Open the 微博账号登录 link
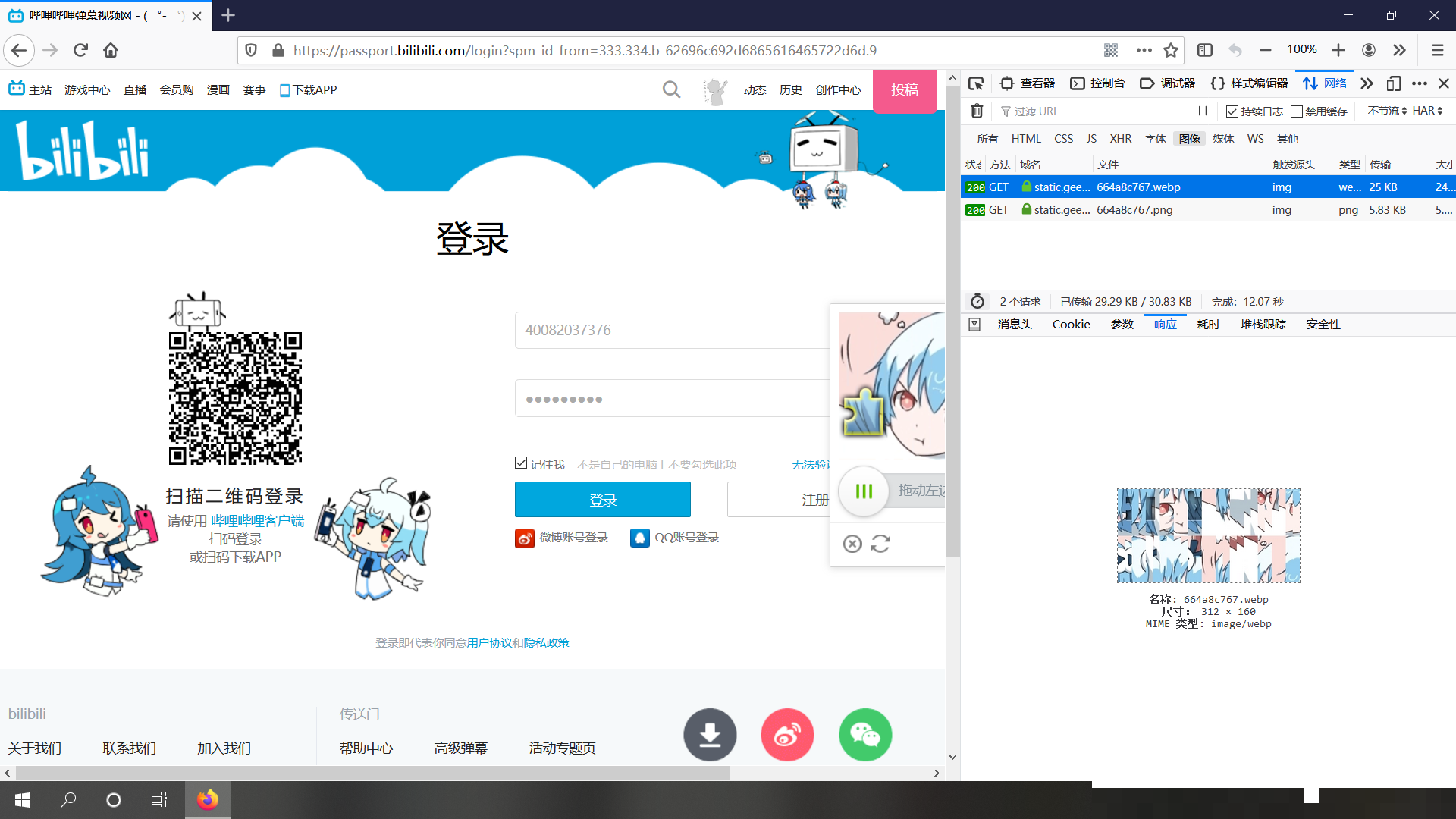Viewport: 1456px width, 819px height. 573,538
